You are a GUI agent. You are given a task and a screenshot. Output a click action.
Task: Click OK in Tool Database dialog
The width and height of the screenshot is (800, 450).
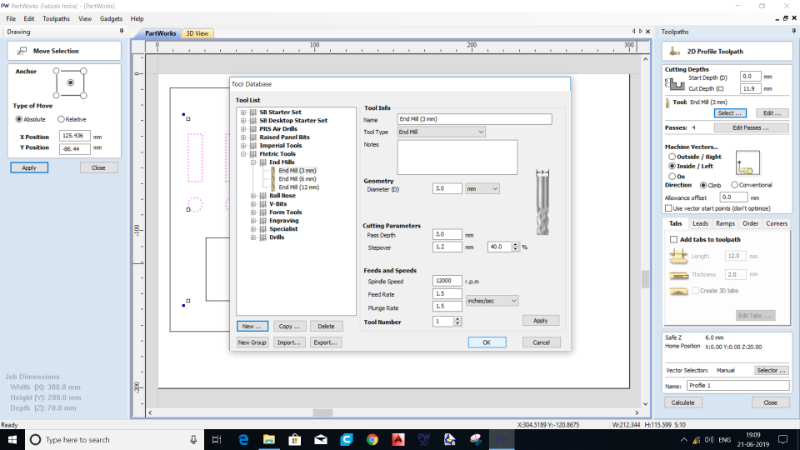(x=487, y=342)
